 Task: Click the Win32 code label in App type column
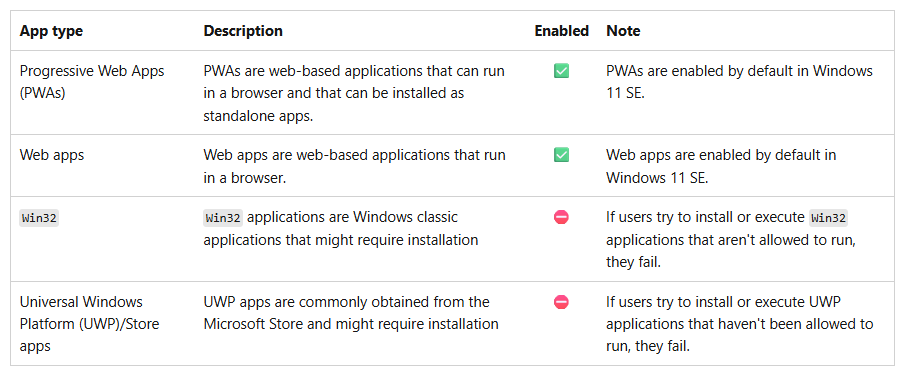pyautogui.click(x=39, y=218)
